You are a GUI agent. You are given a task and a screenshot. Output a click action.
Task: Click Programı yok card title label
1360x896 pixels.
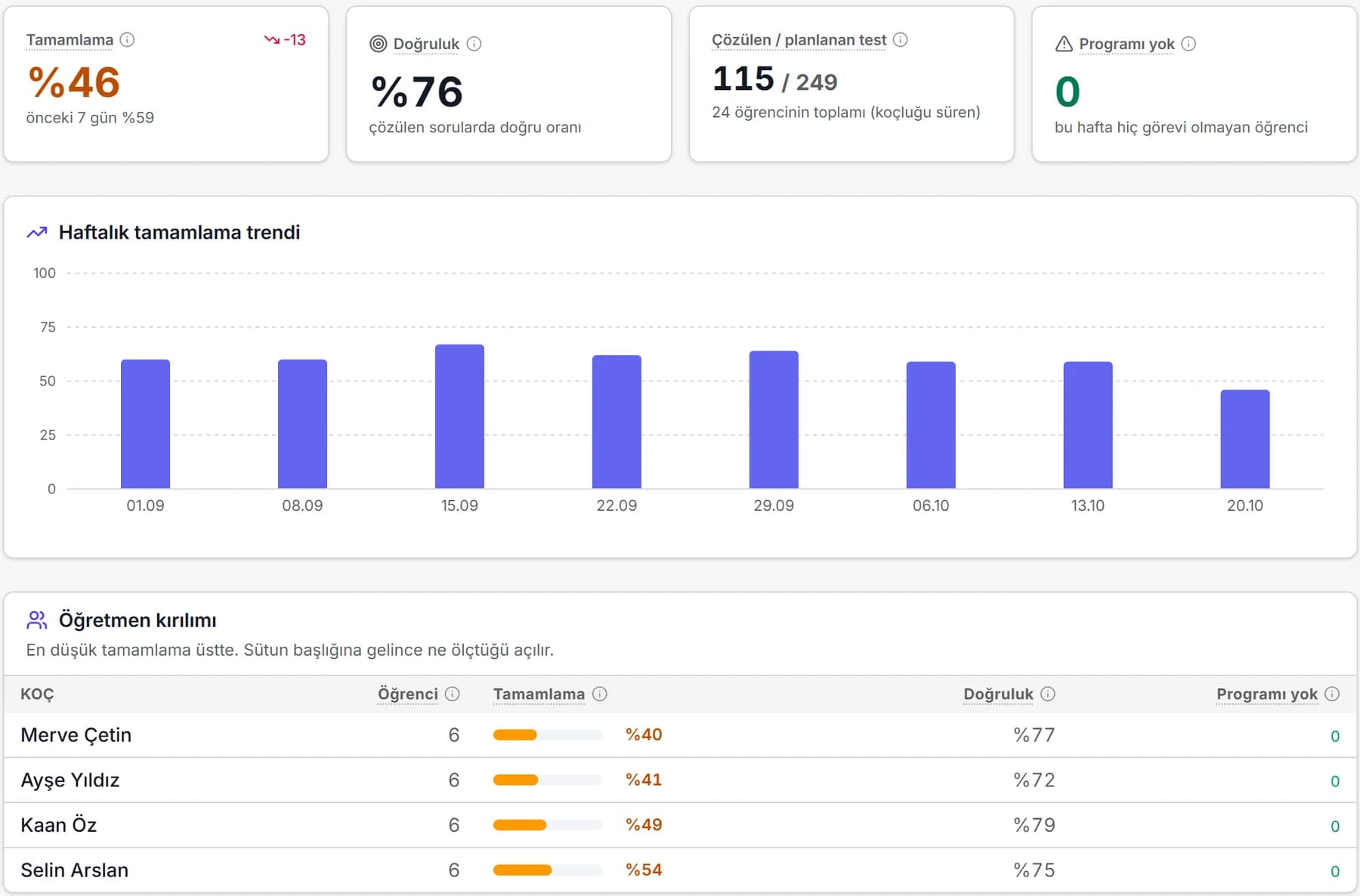coord(1127,44)
